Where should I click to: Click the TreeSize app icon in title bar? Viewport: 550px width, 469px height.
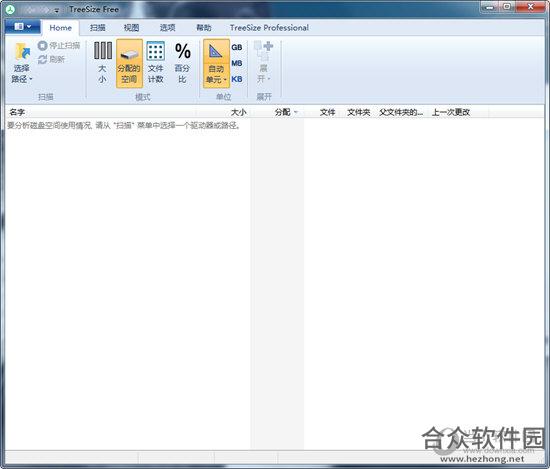[11, 9]
